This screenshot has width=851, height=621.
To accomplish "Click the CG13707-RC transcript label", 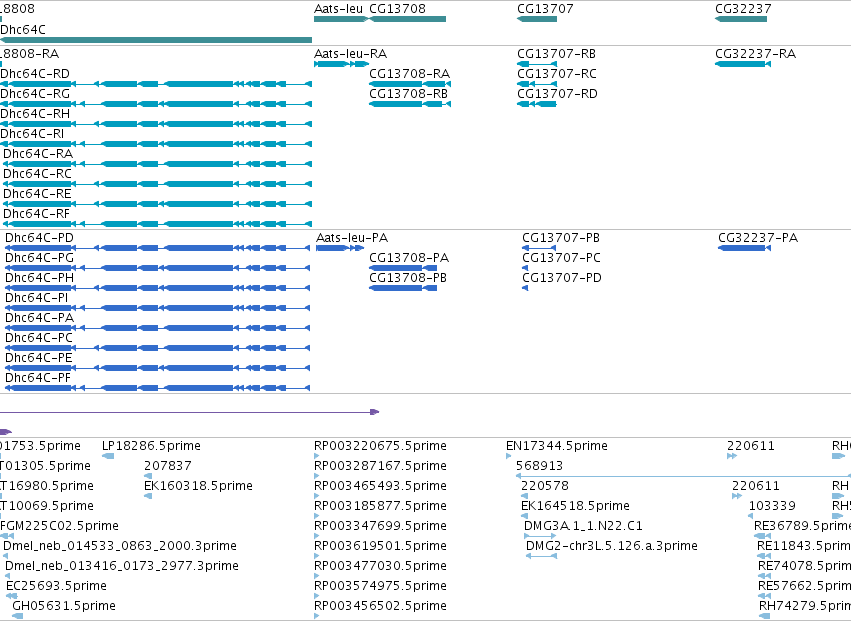I will 557,73.
